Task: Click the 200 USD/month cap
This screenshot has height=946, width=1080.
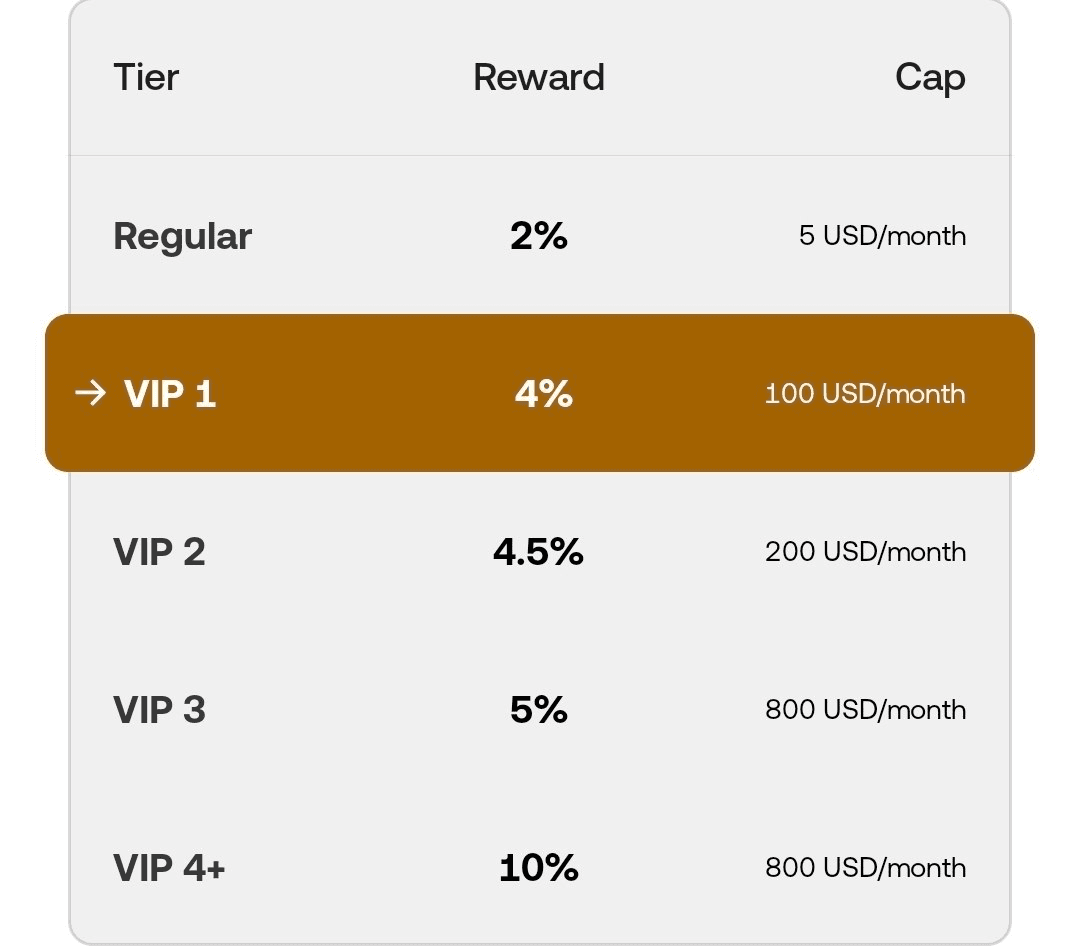Action: 865,552
